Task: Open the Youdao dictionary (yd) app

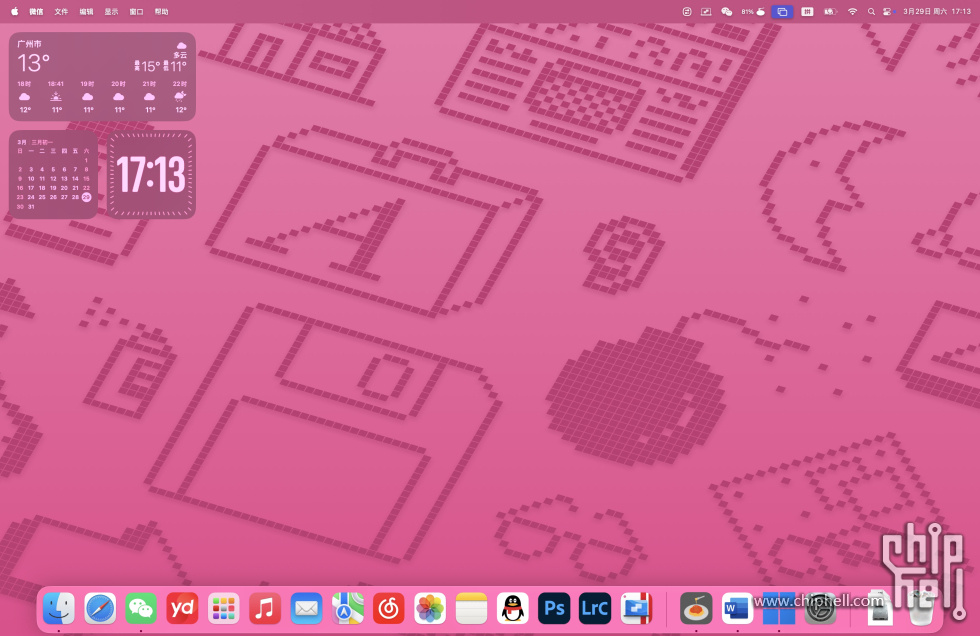Action: pos(182,608)
